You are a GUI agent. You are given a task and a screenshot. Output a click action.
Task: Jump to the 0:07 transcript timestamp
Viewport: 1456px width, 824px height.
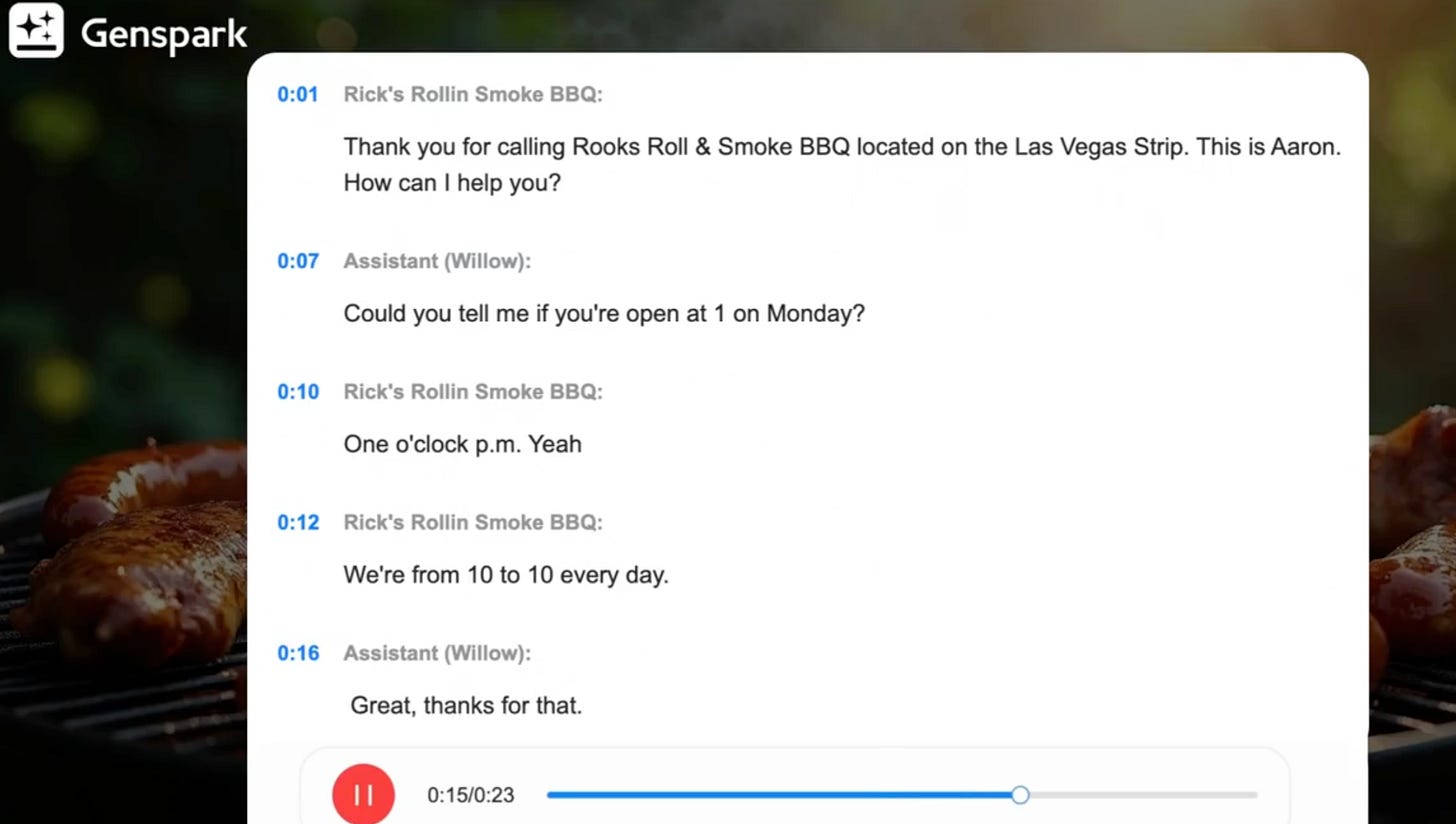pyautogui.click(x=298, y=262)
